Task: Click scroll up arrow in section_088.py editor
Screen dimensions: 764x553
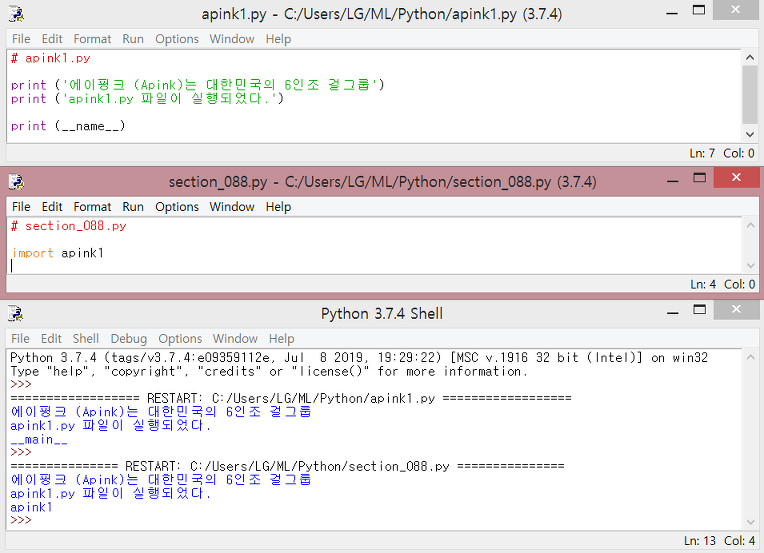Action: 750,225
